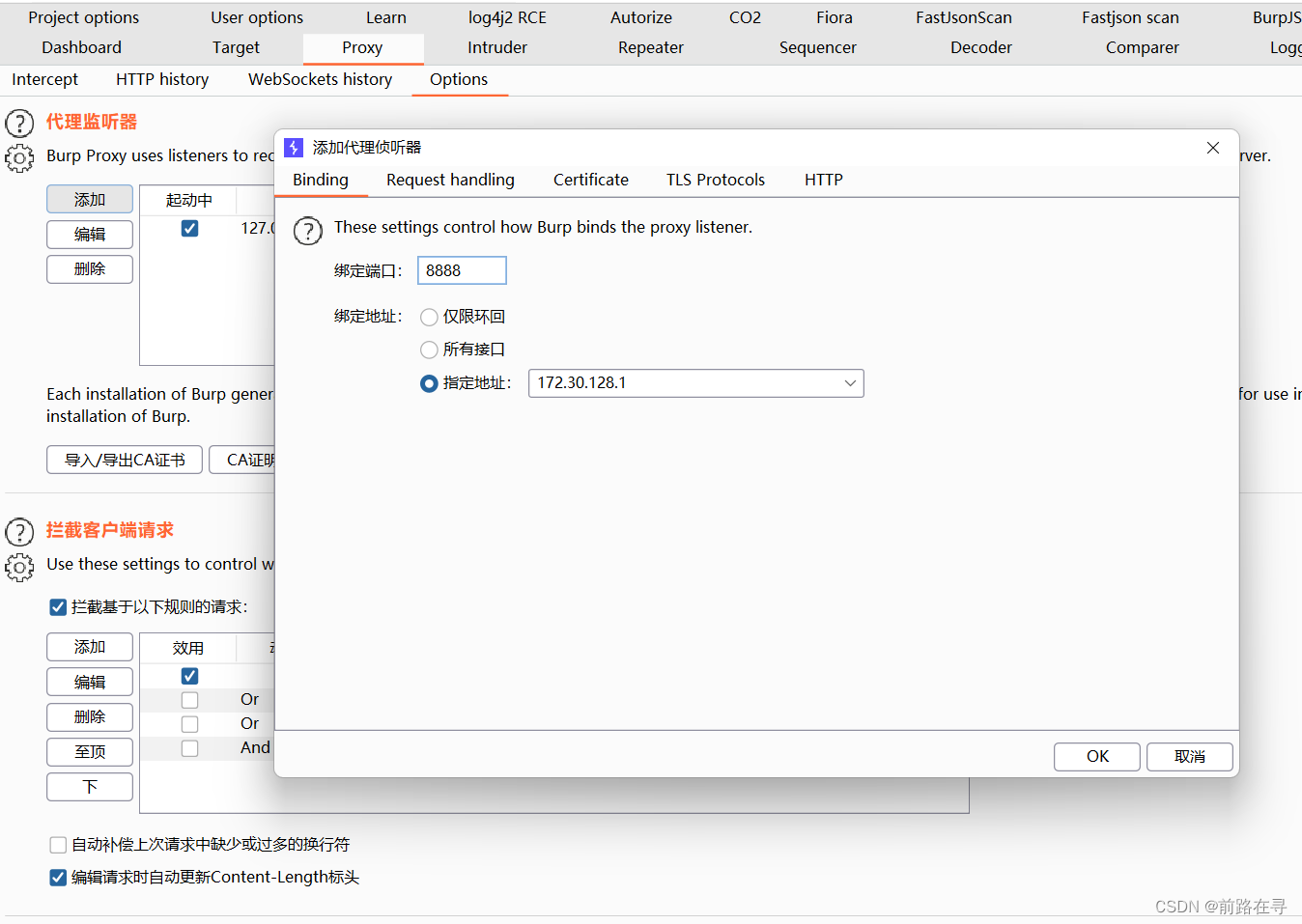Screen dimensions: 1302x924
Task: Toggle the second Or rule checkbox
Action: [189, 724]
